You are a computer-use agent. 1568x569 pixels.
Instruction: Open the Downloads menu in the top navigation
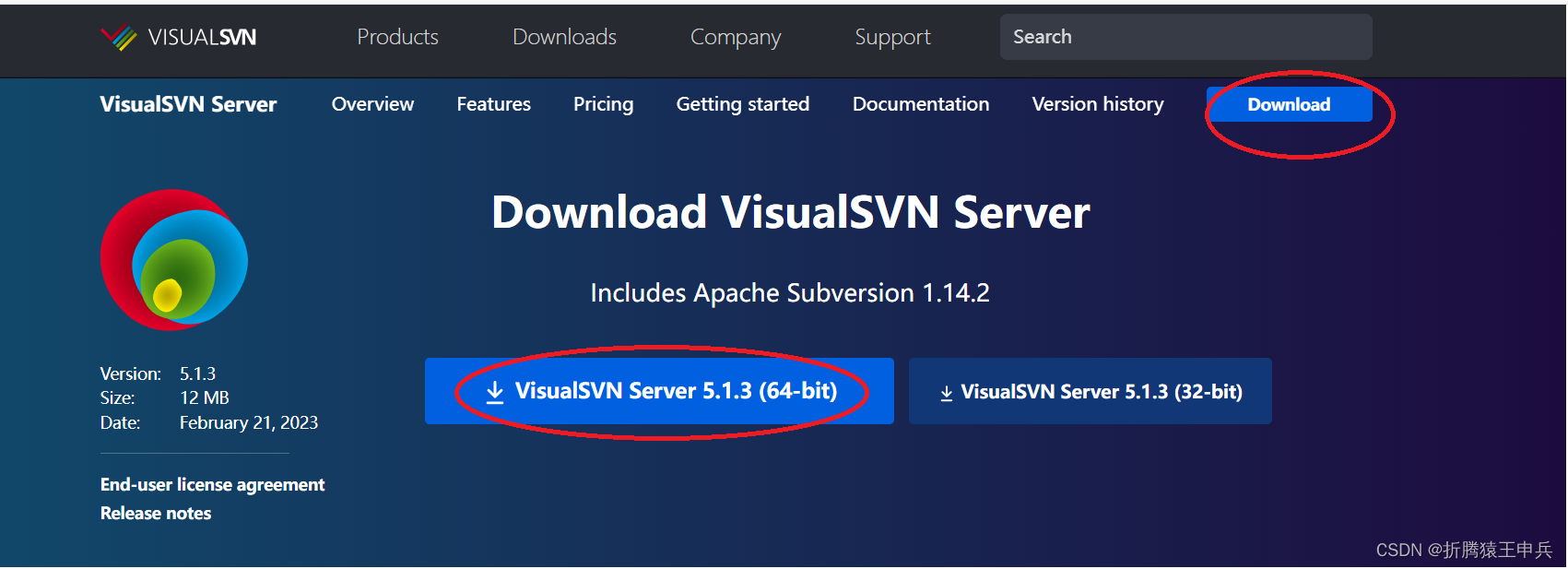(x=563, y=37)
